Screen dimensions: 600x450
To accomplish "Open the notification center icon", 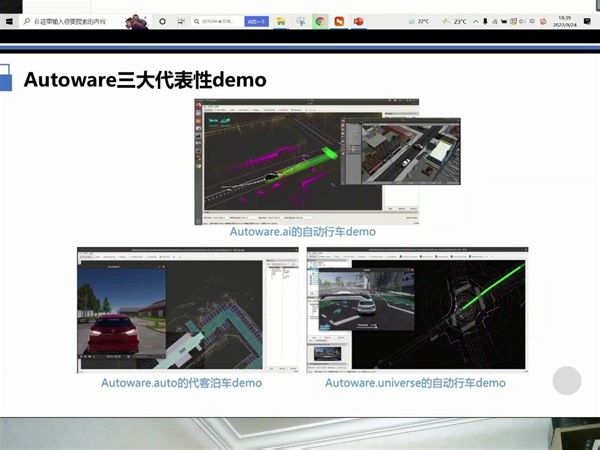I will click(x=587, y=21).
